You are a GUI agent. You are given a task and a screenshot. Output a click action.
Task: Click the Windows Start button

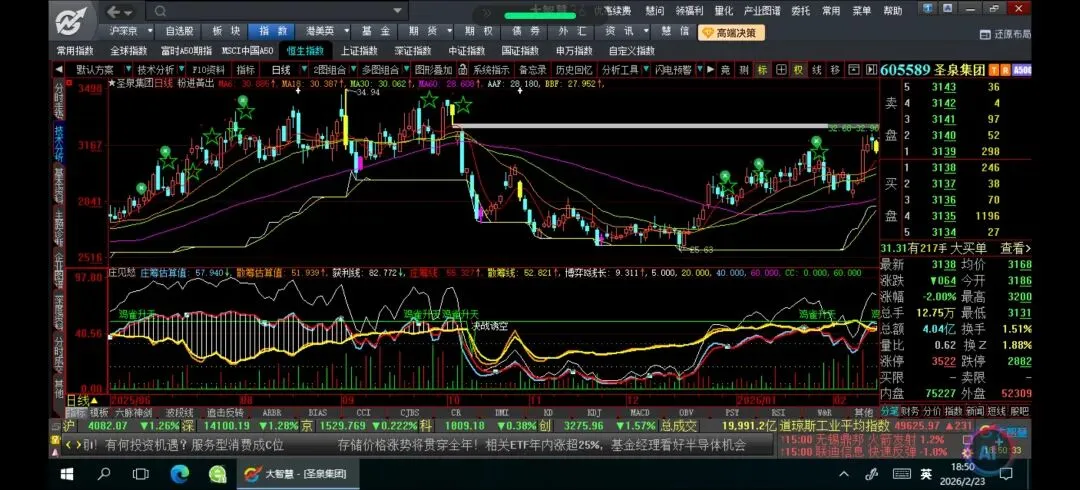[67, 474]
